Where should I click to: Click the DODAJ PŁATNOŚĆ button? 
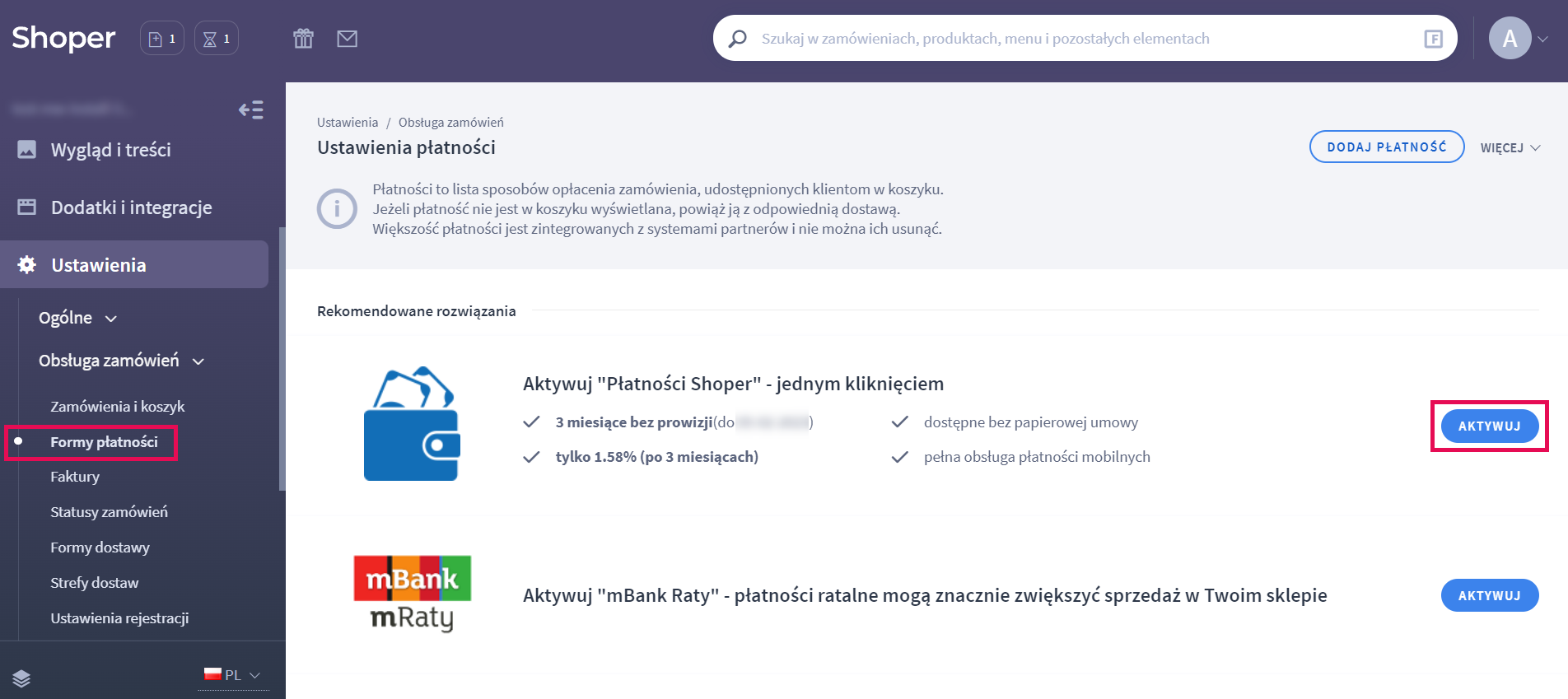tap(1387, 147)
